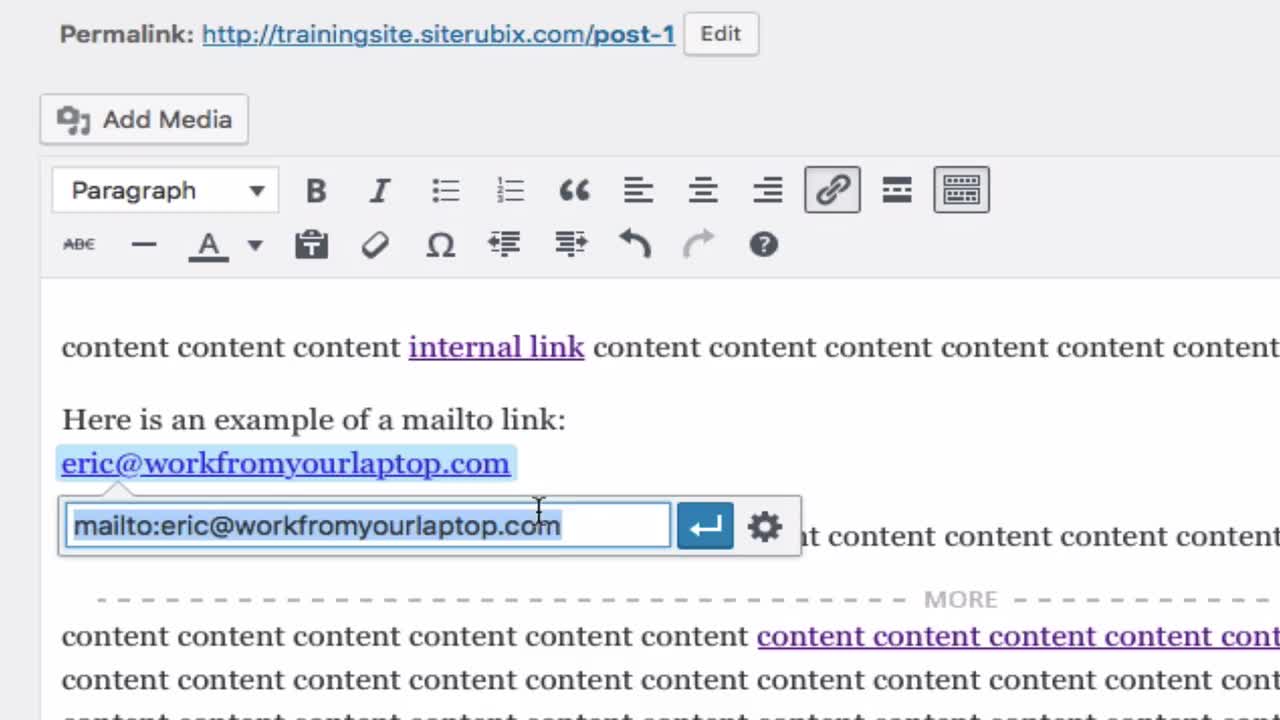Apply strikethrough formatting
The height and width of the screenshot is (720, 1280).
coord(78,244)
